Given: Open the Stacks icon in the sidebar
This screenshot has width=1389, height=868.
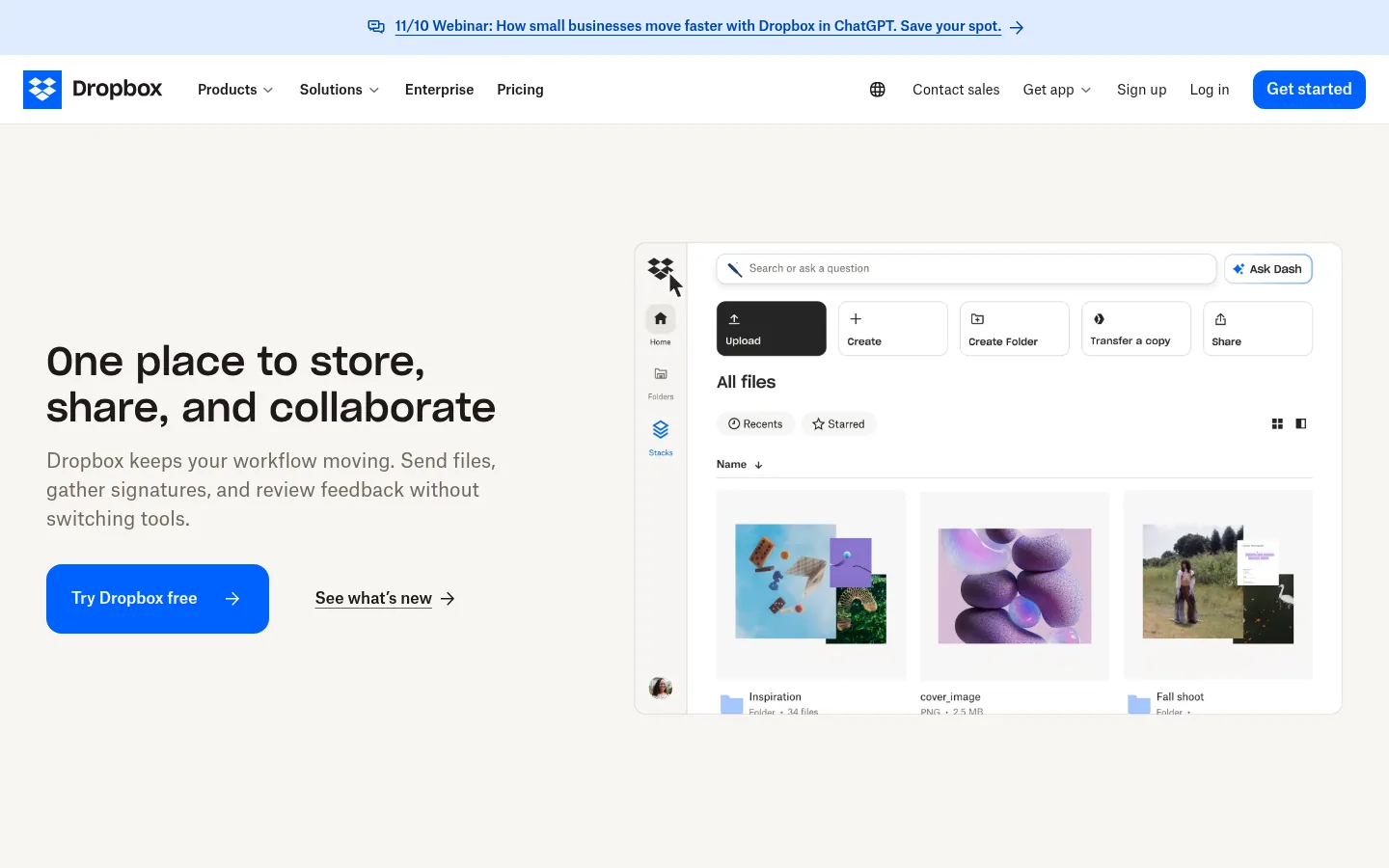Looking at the screenshot, I should (661, 429).
